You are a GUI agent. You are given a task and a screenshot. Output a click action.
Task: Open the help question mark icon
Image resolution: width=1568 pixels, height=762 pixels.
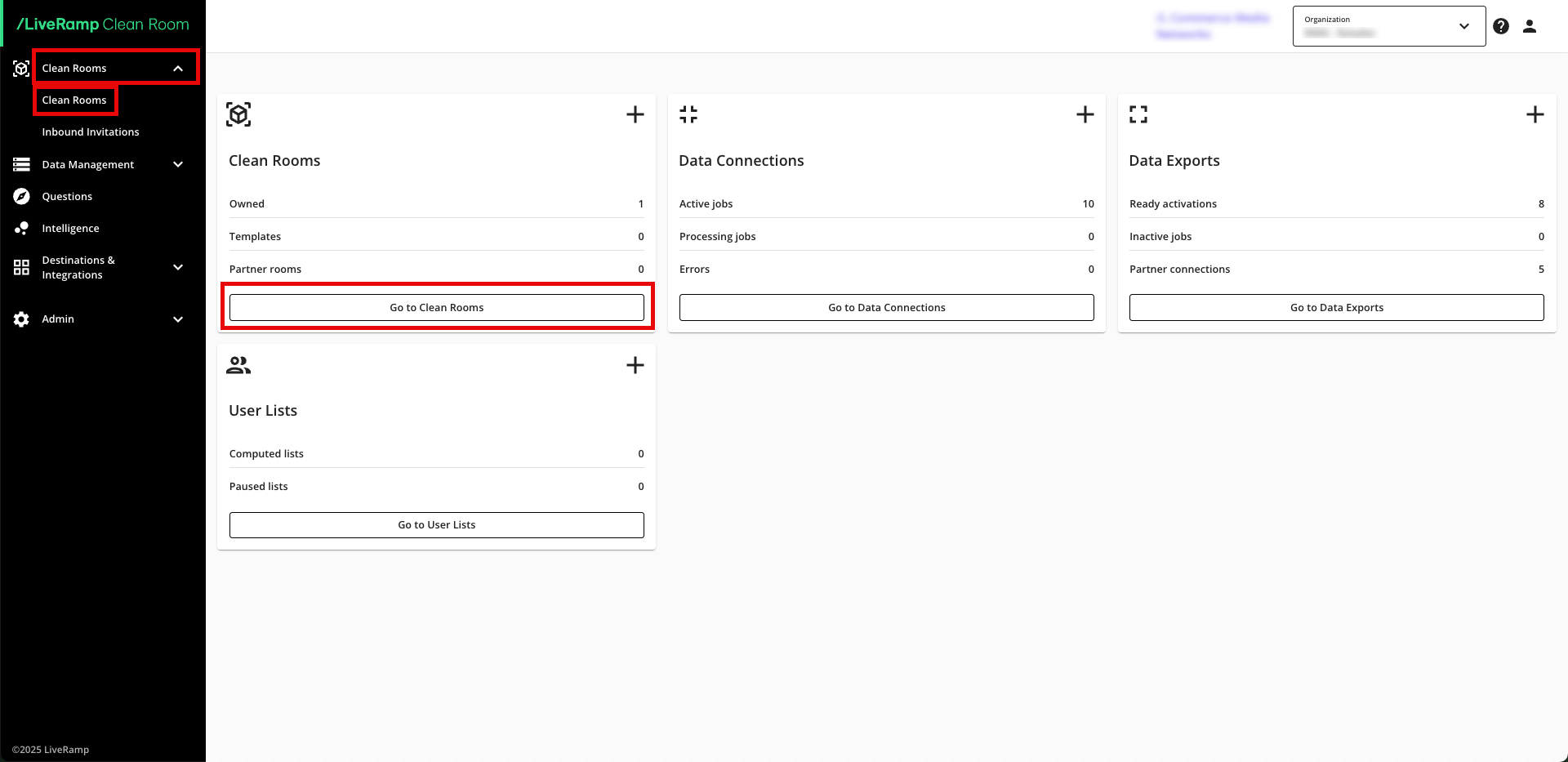pos(1501,26)
